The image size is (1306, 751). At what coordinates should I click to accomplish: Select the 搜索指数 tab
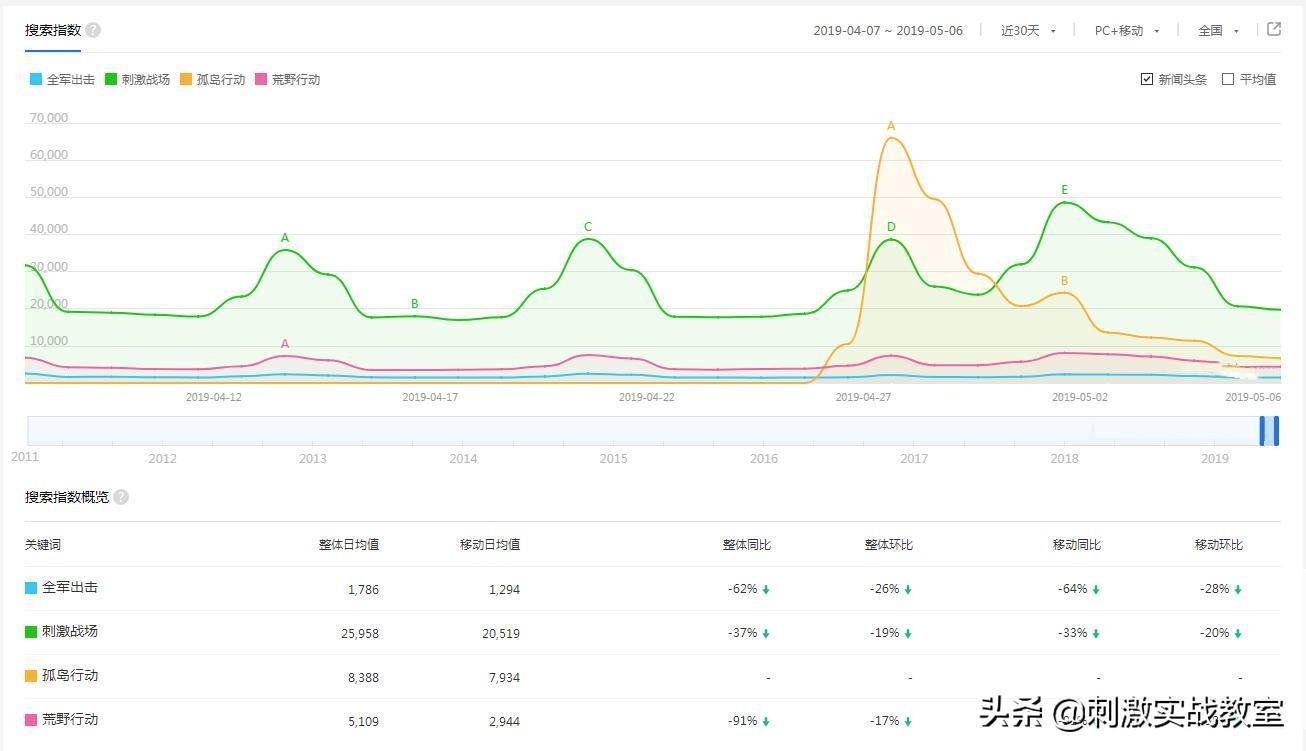[53, 30]
